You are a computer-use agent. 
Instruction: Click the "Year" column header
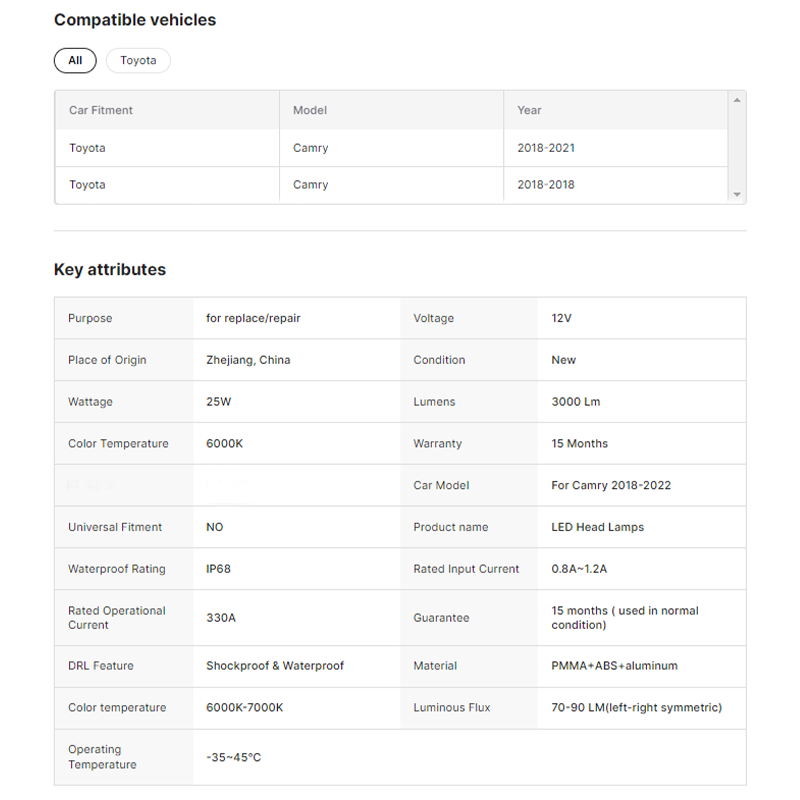[529, 110]
